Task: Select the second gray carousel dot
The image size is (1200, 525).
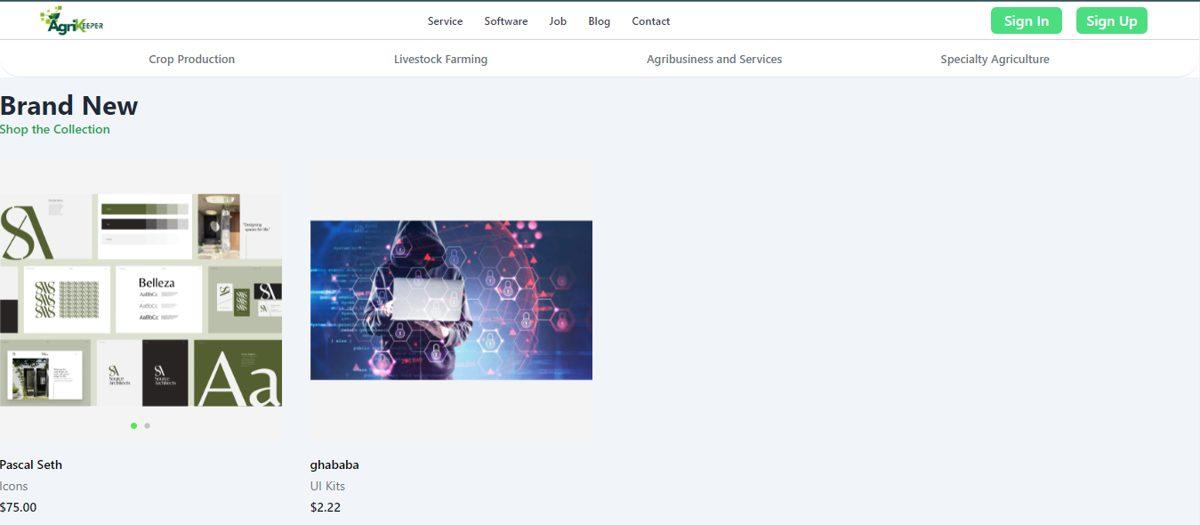Action: tap(147, 426)
